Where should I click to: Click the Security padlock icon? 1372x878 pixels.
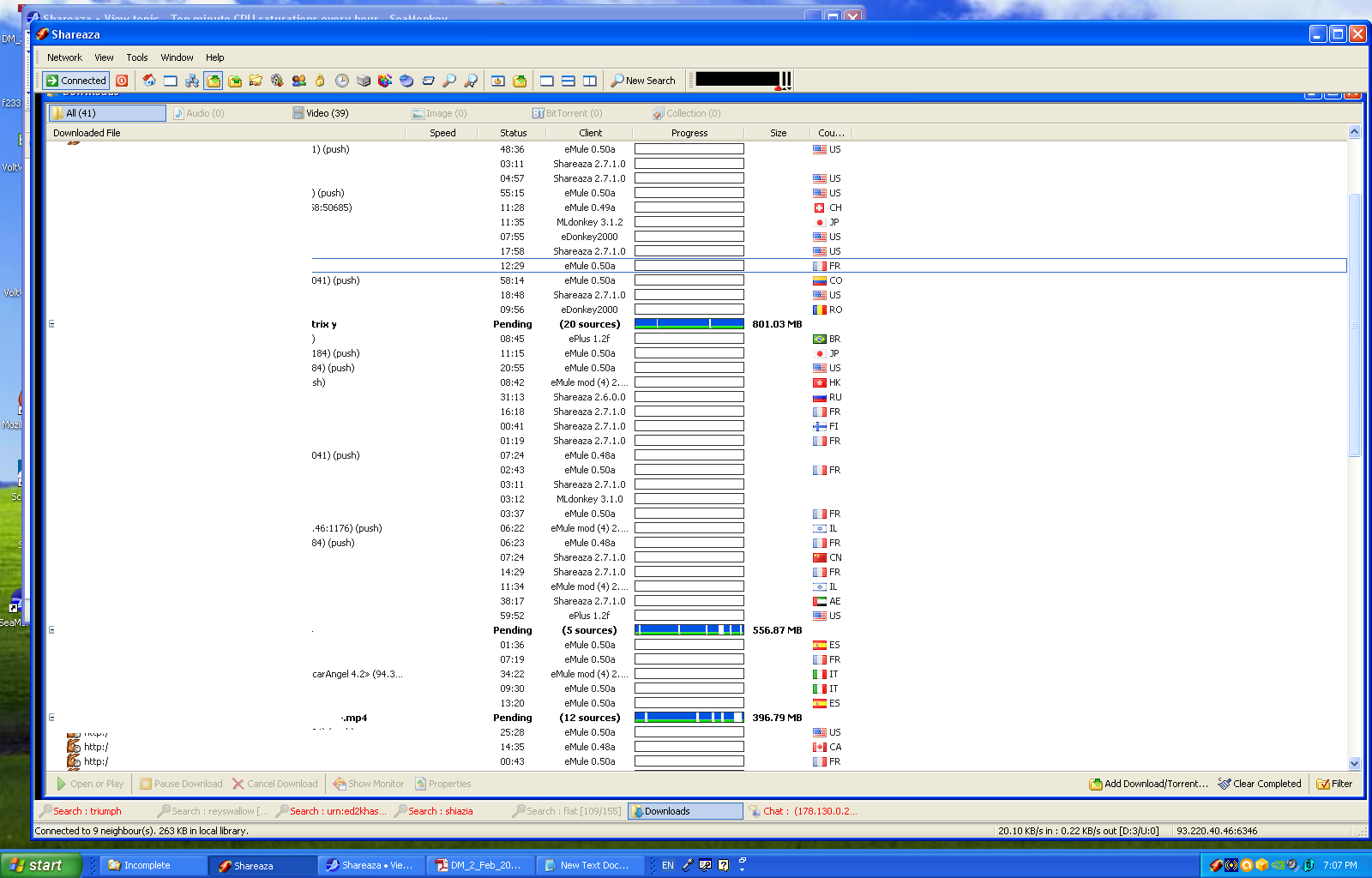[320, 81]
